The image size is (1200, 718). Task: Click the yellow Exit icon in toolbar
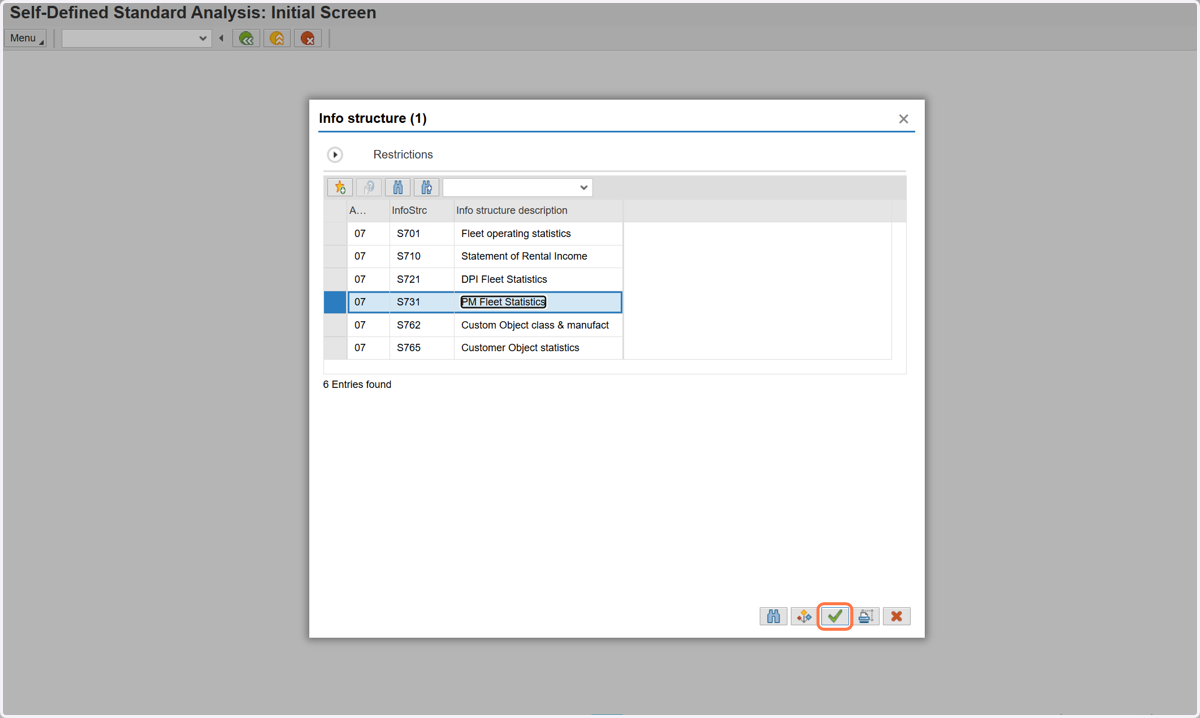(x=277, y=38)
